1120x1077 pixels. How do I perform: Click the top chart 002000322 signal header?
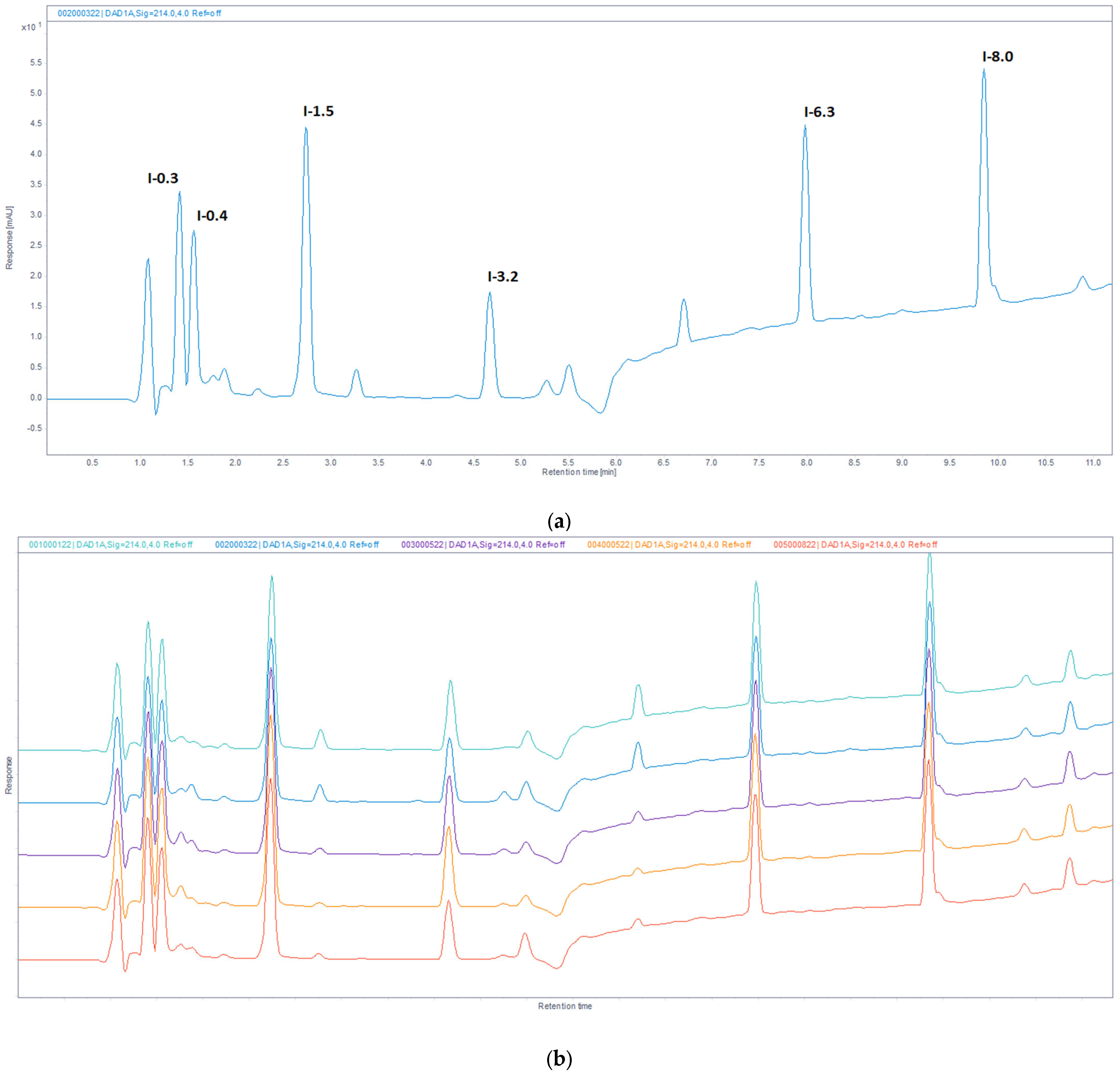click(139, 13)
